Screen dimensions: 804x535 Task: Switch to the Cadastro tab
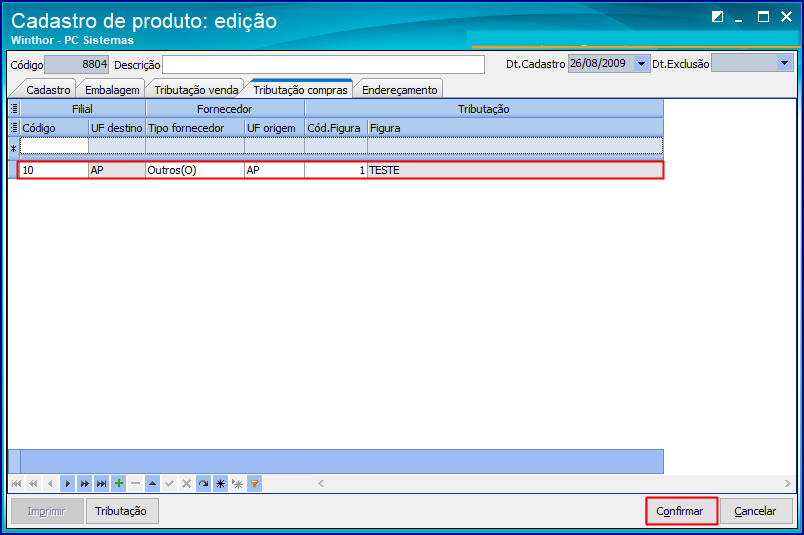click(x=48, y=90)
